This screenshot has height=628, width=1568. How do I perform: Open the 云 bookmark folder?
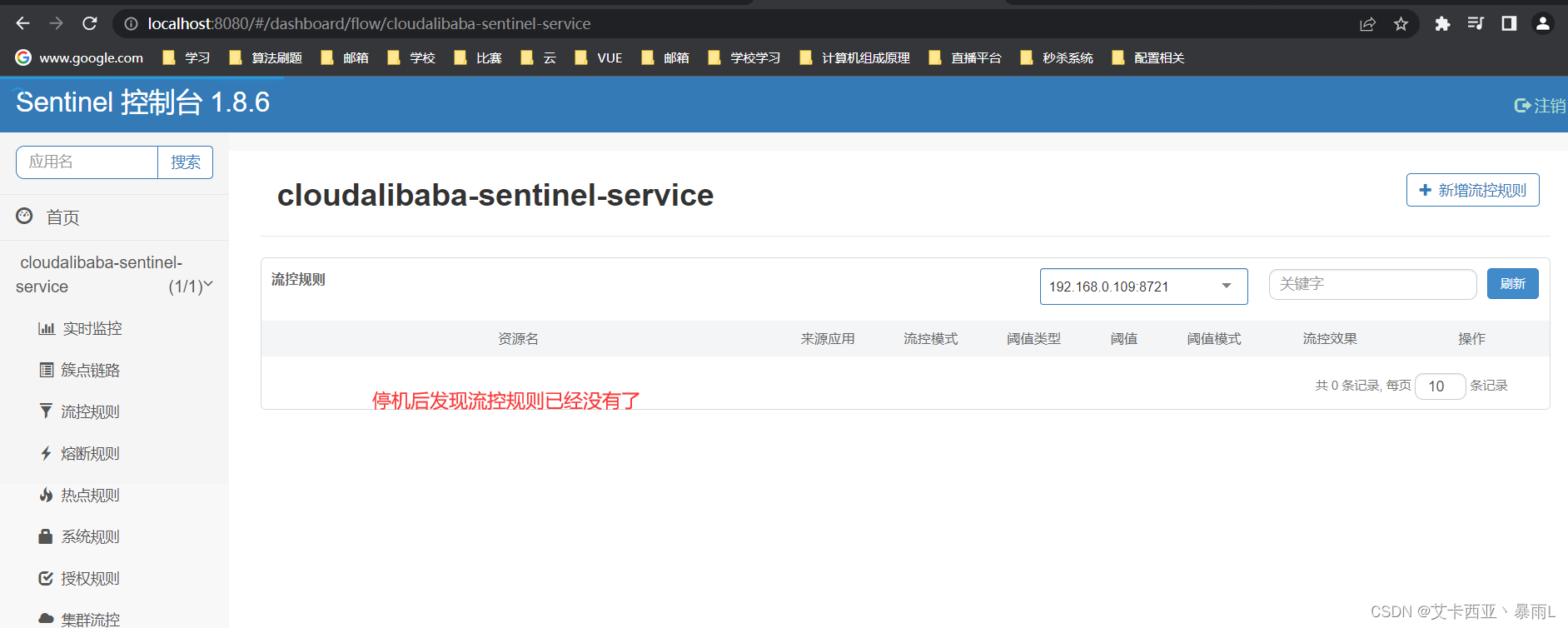coord(538,57)
